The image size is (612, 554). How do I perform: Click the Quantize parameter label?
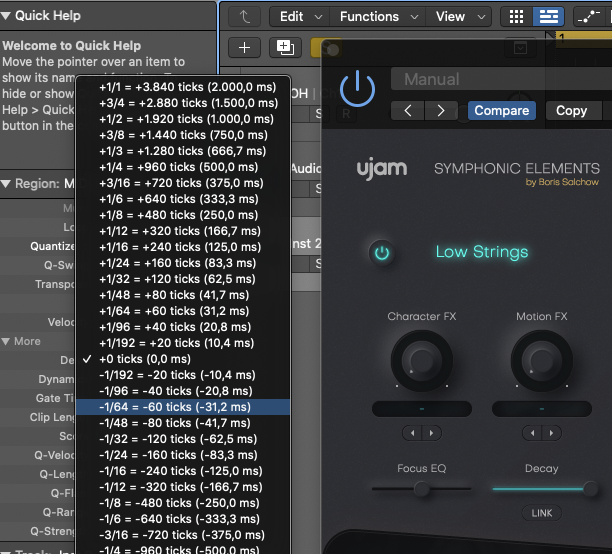click(52, 246)
